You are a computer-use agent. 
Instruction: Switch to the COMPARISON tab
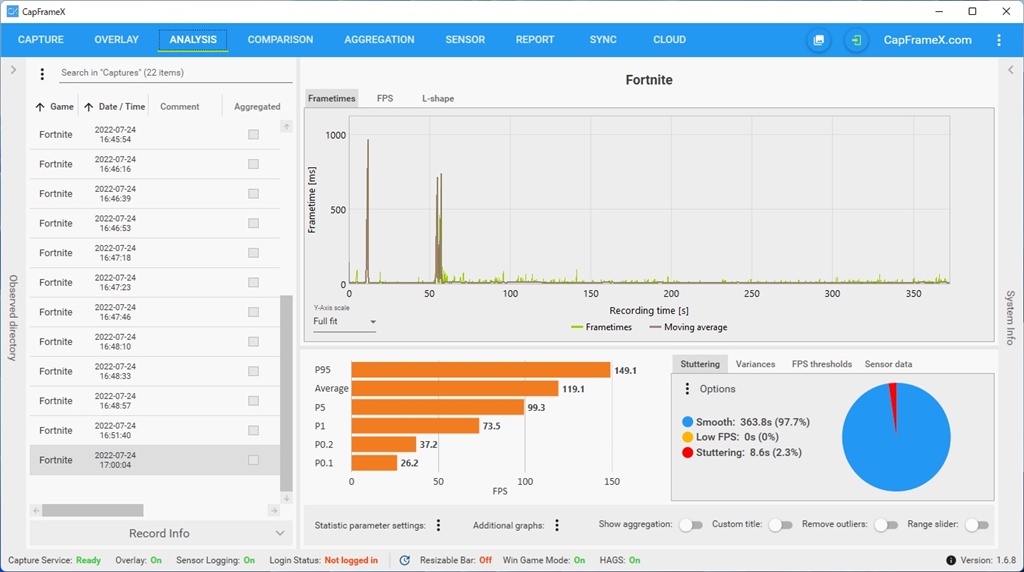[x=280, y=40]
